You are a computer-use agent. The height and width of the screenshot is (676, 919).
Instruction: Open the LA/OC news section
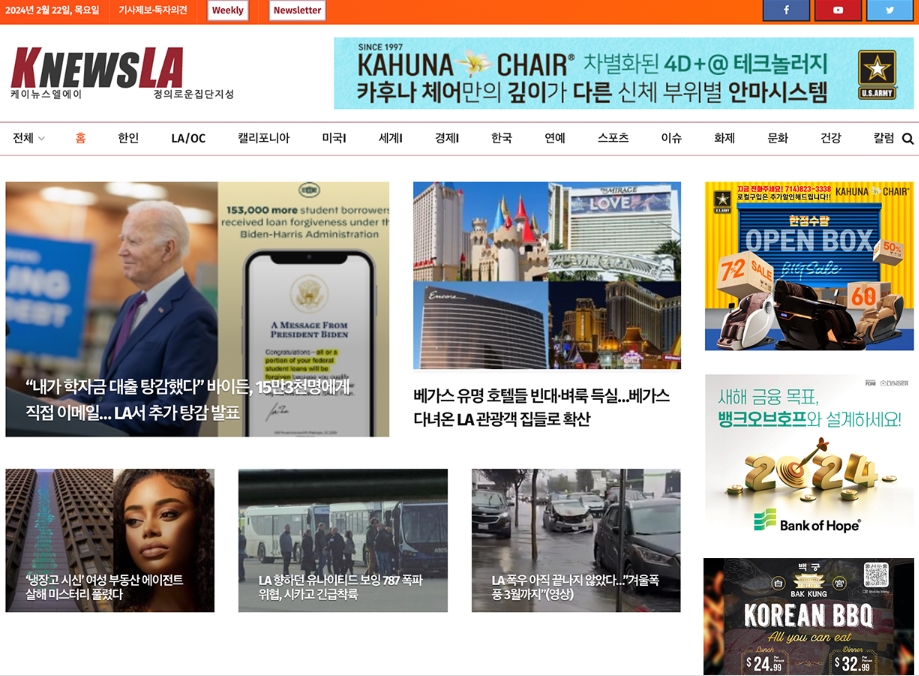(x=189, y=139)
